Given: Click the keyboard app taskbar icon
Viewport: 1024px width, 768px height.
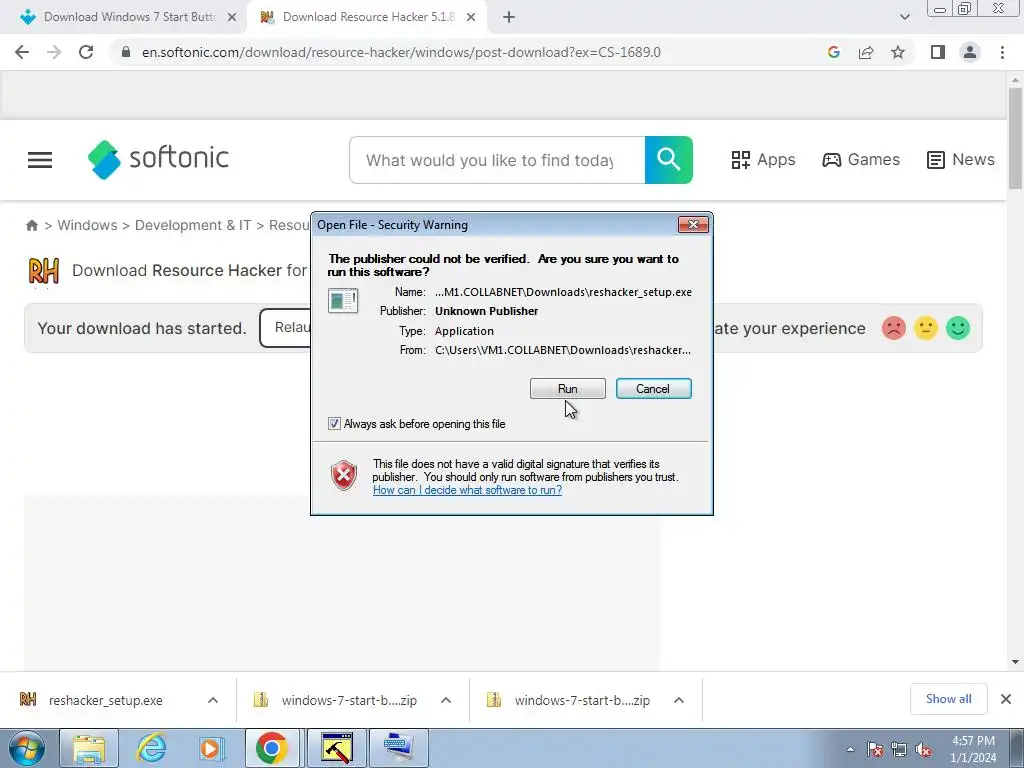Looking at the screenshot, I should point(399,748).
